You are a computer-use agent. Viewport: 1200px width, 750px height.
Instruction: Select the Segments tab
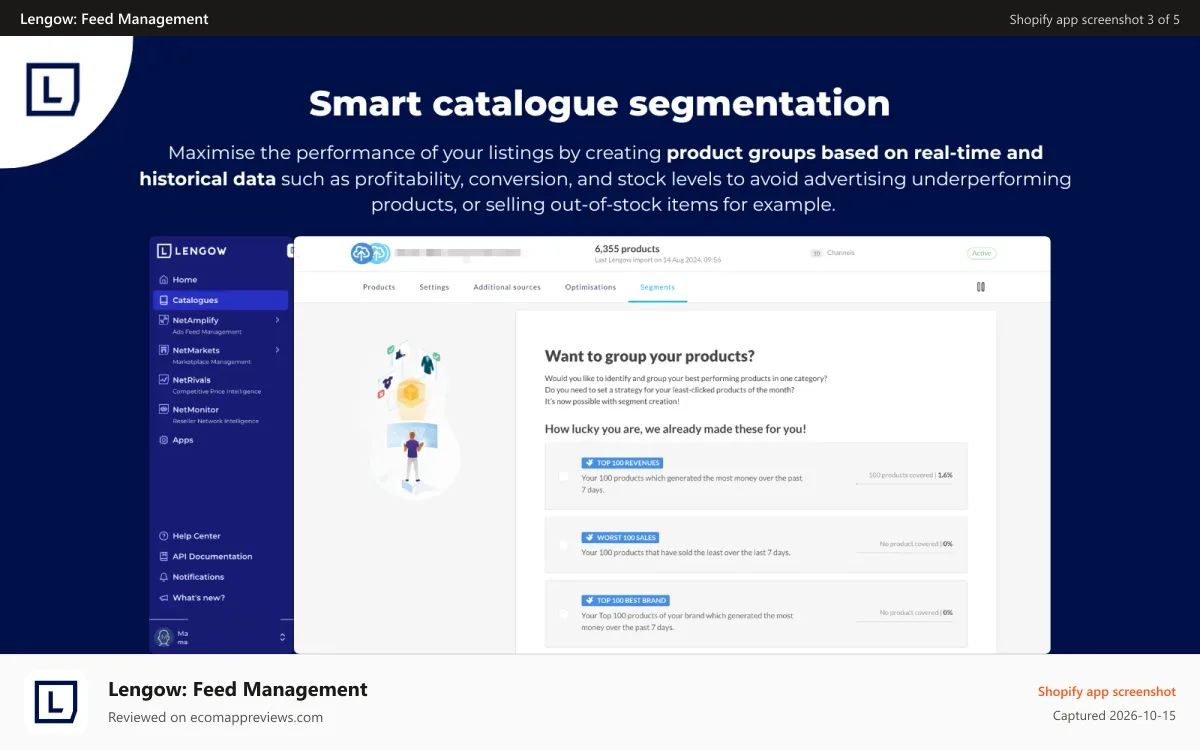point(658,287)
